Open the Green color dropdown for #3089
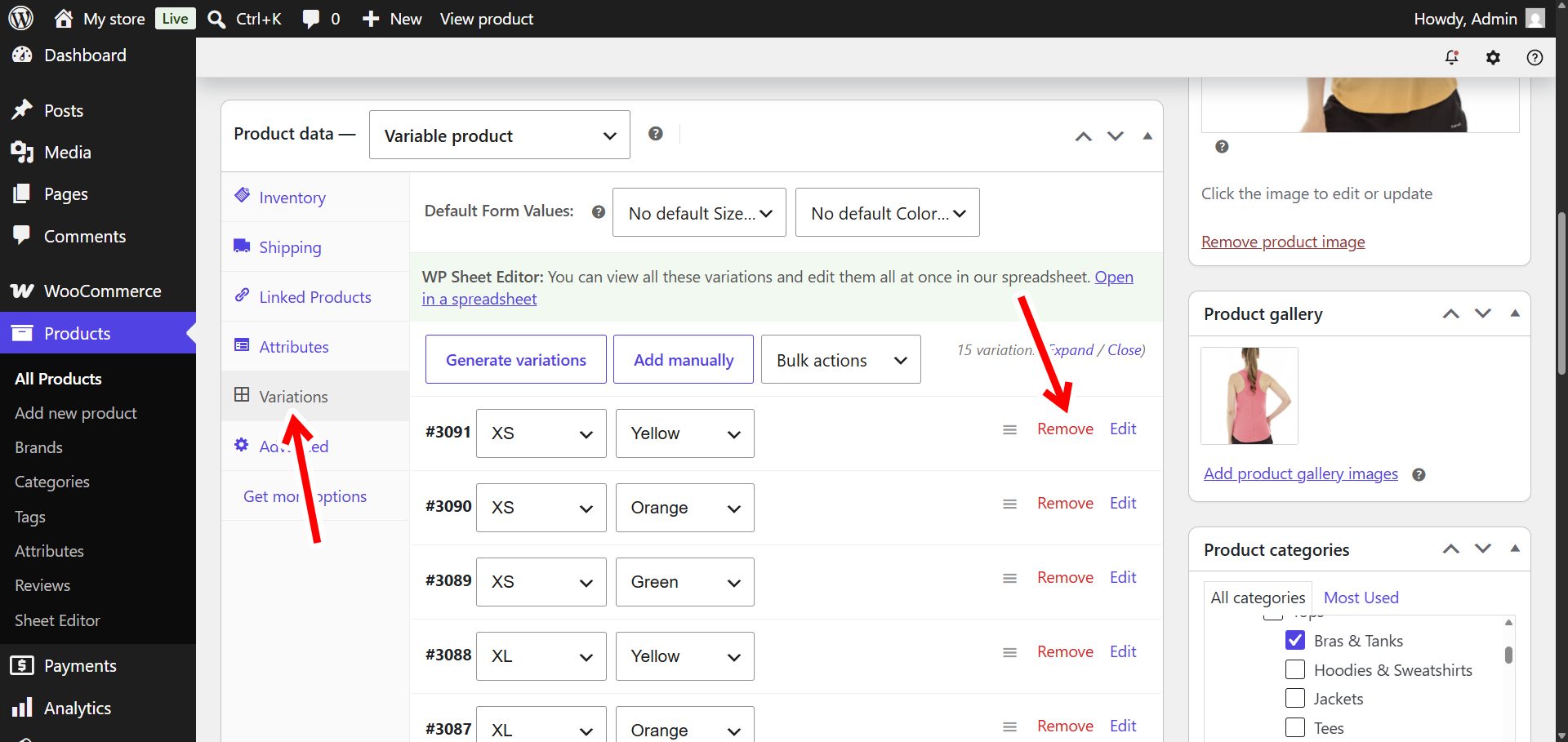Screen dimensions: 1568x742 pos(685,582)
